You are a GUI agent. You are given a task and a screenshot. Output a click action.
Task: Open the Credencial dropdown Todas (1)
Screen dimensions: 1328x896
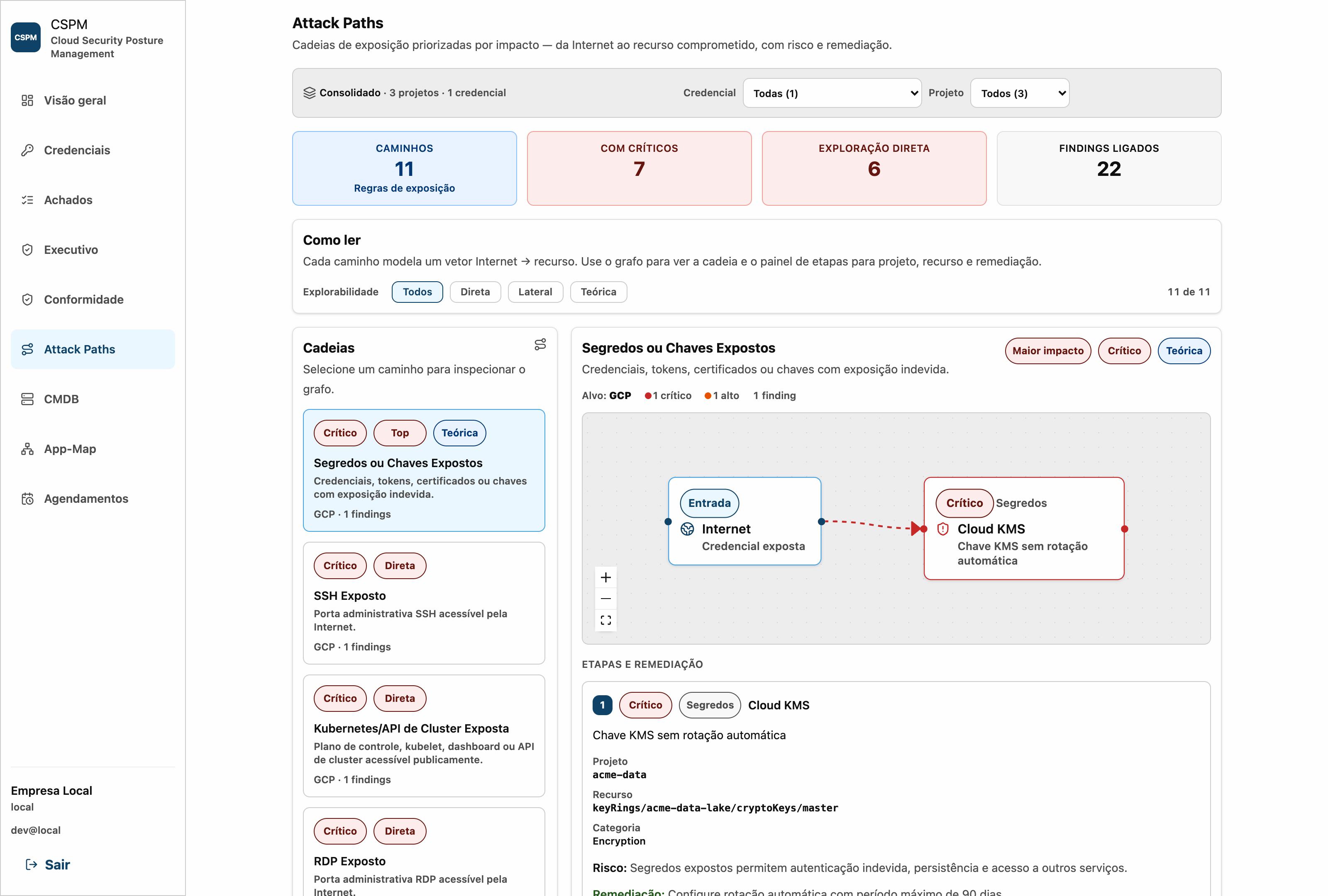pos(832,93)
